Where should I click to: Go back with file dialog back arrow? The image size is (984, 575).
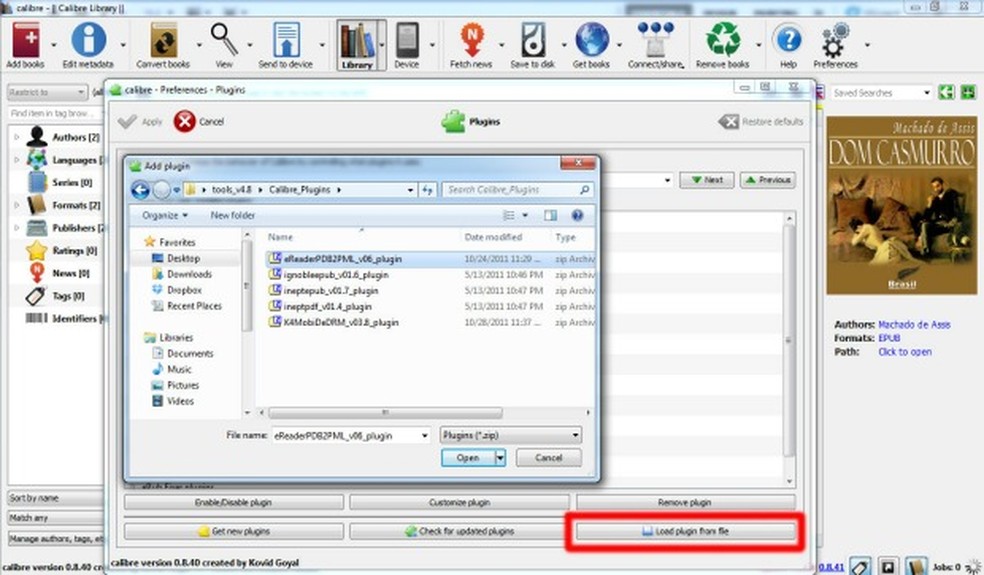(141, 190)
